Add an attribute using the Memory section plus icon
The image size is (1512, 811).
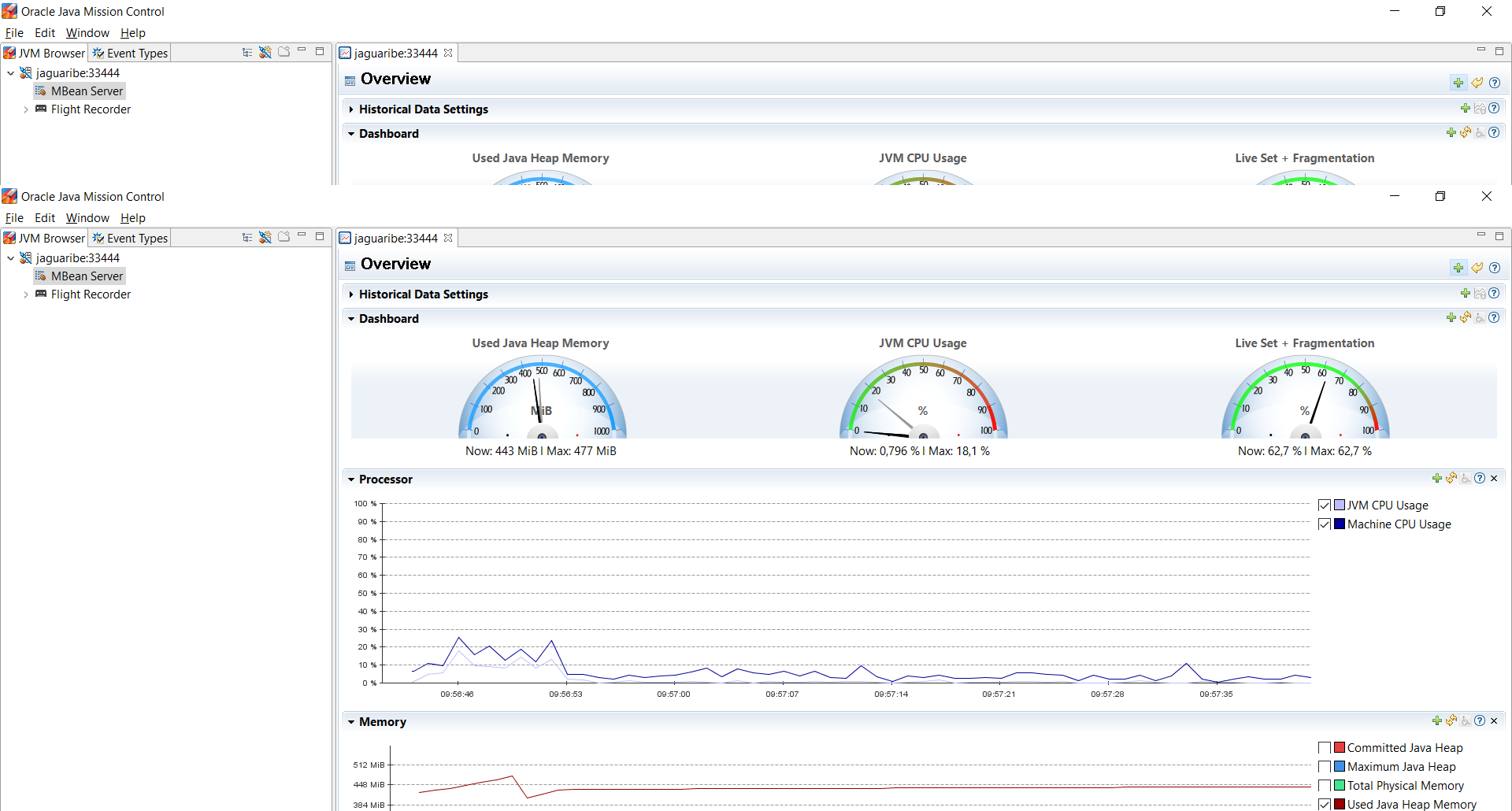point(1437,720)
